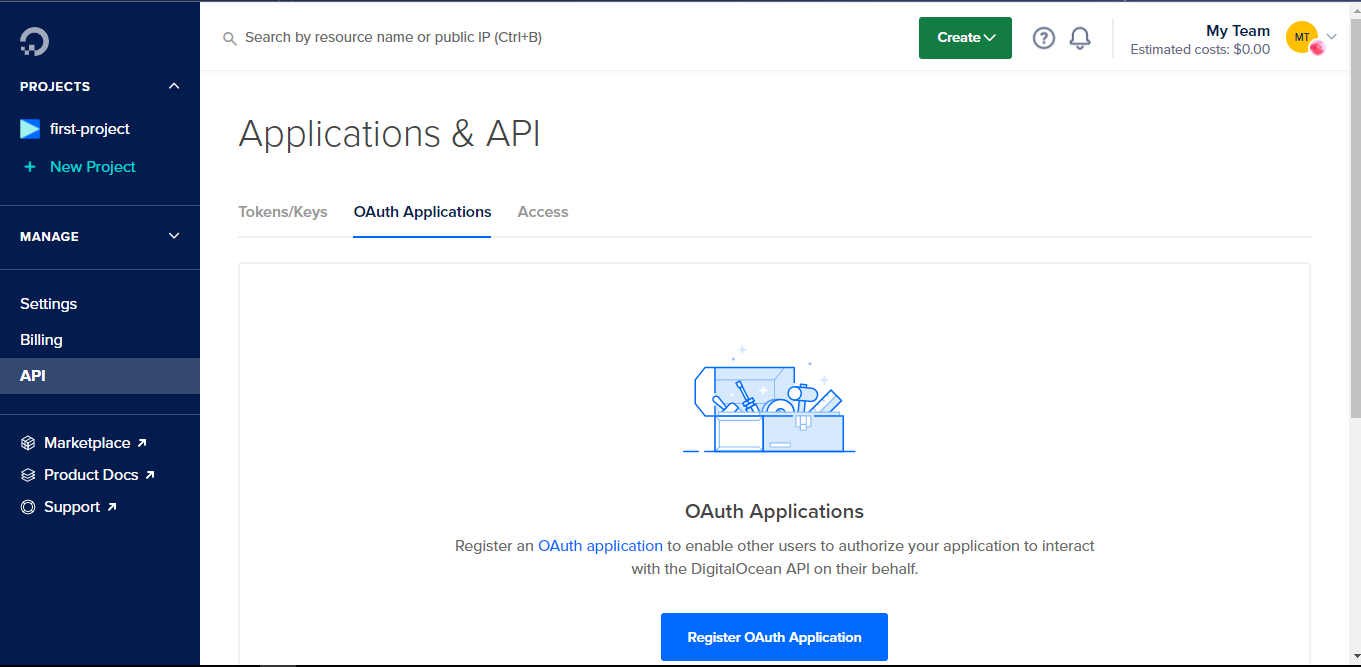The width and height of the screenshot is (1361, 667).
Task: Click the My Team name text
Action: (1238, 31)
